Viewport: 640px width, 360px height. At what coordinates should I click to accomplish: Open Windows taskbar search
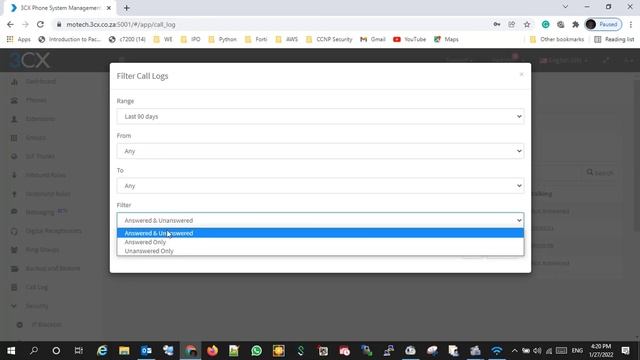tap(34, 351)
